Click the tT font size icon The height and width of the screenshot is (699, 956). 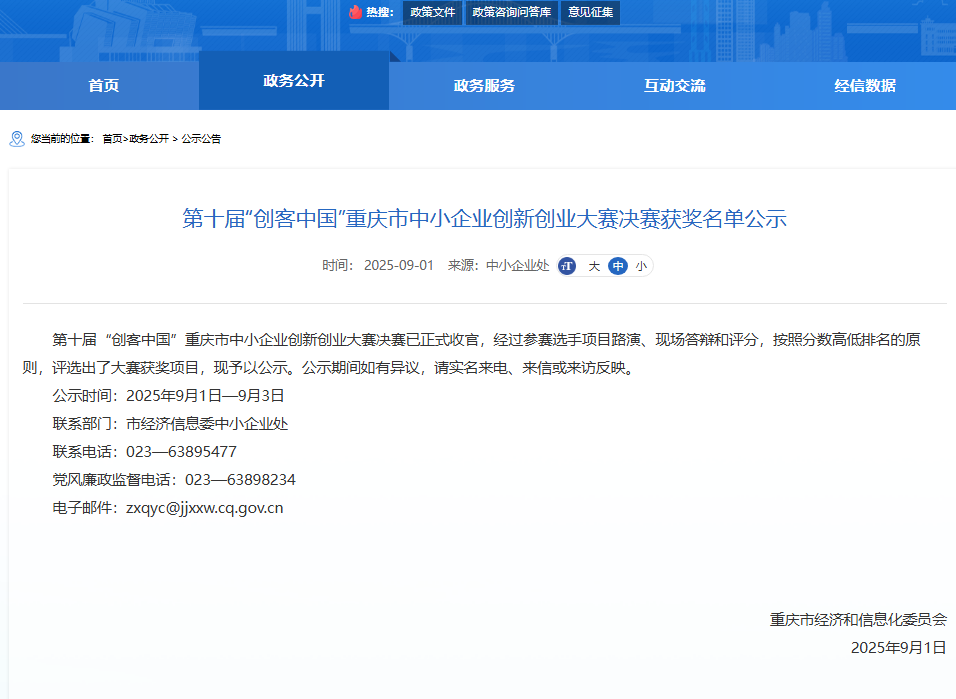tap(567, 266)
